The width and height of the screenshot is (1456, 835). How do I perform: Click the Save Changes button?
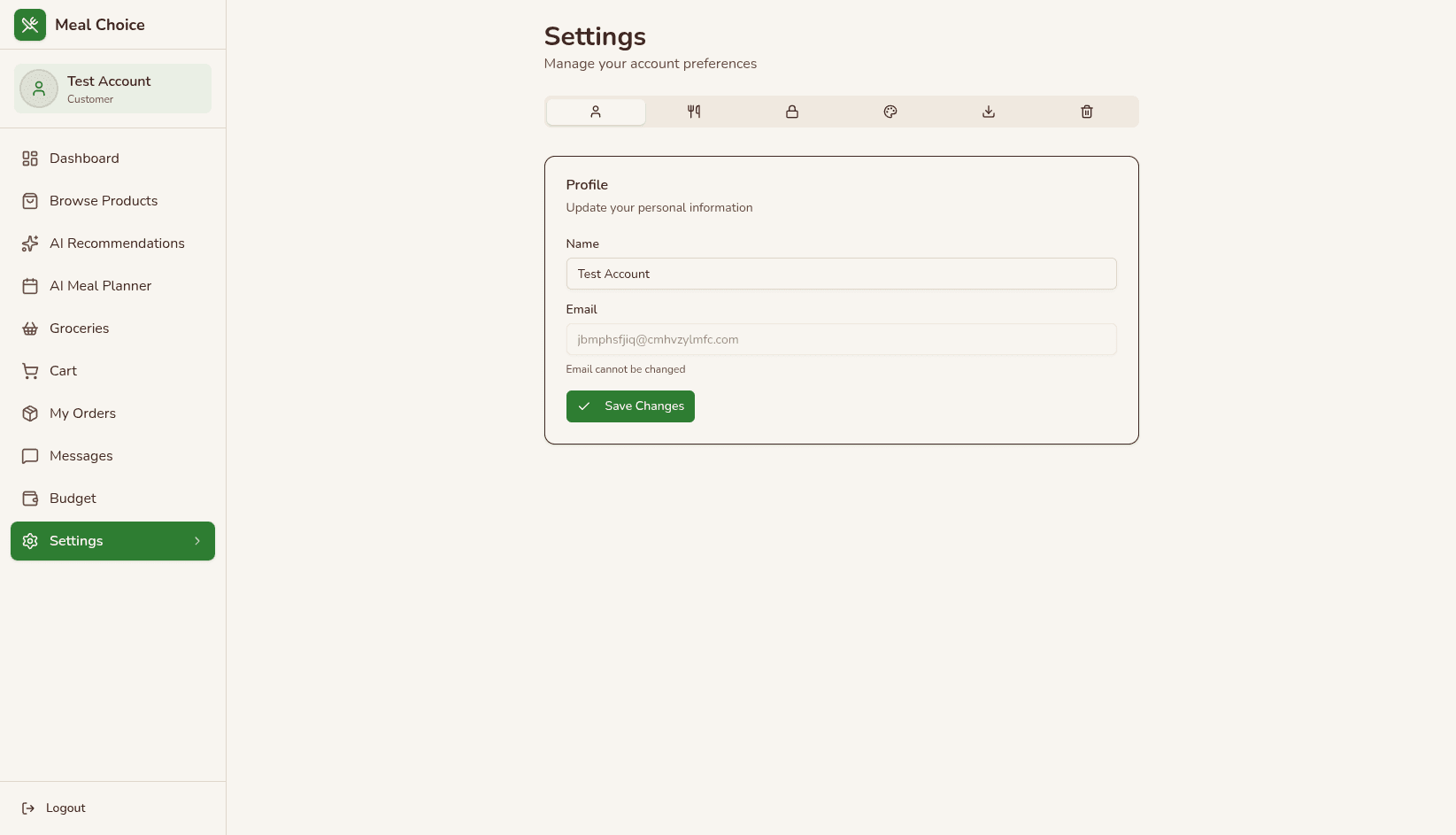tap(630, 406)
